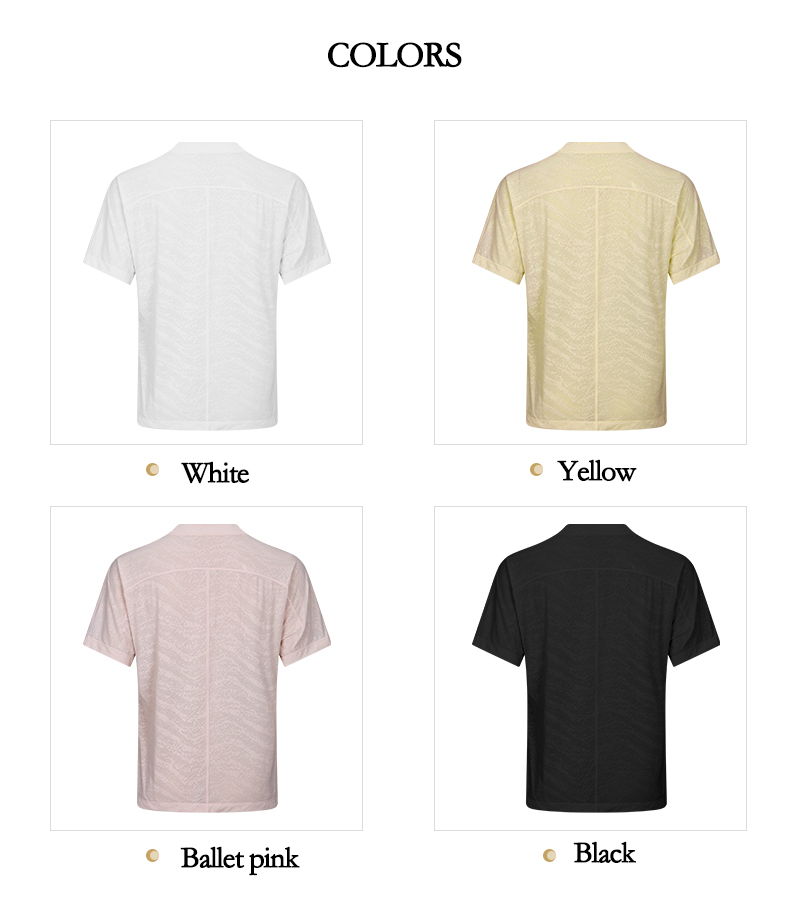Select the White color label

[x=215, y=473]
